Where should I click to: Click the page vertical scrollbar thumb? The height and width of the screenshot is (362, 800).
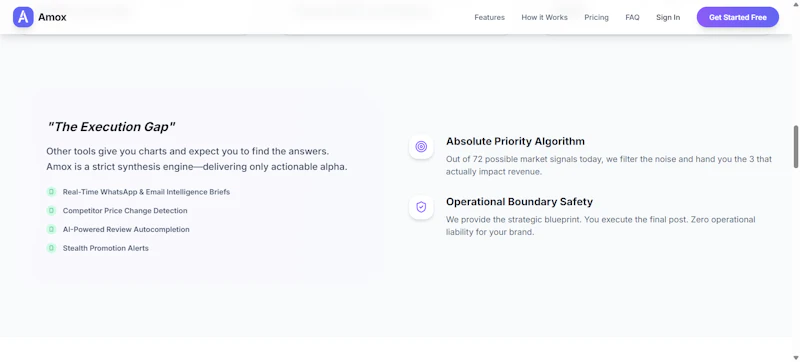[x=796, y=146]
